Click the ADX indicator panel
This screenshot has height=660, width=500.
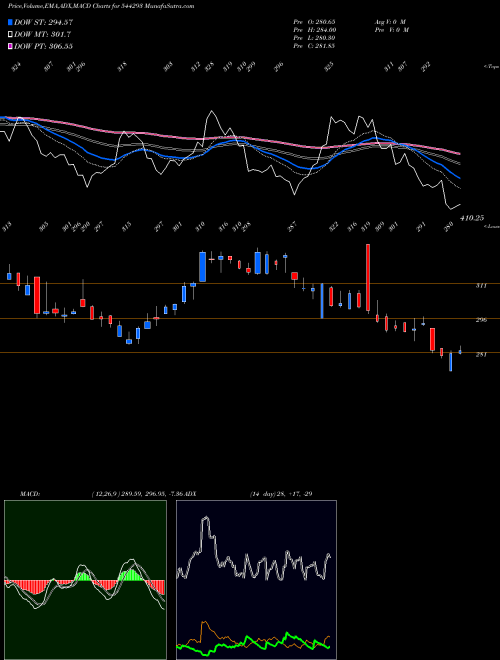point(256,580)
